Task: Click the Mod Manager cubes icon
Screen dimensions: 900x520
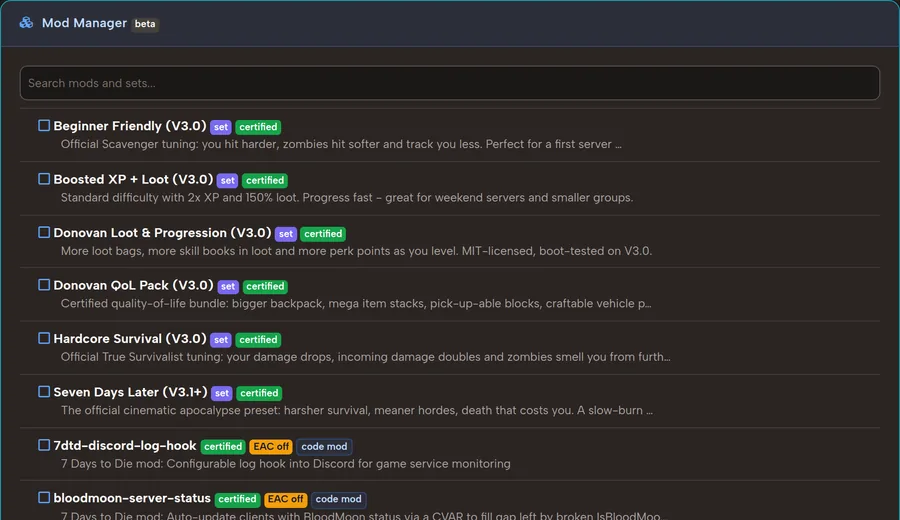Action: point(26,23)
